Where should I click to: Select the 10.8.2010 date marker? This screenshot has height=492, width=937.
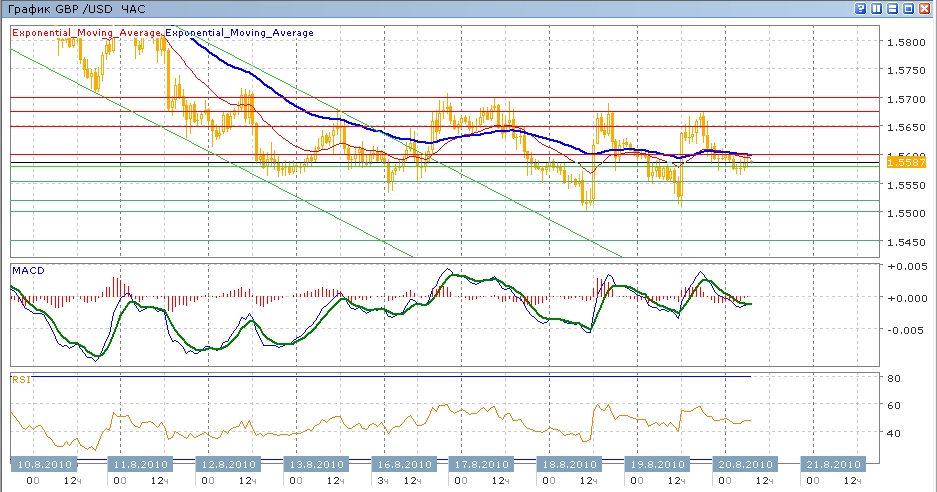45,465
